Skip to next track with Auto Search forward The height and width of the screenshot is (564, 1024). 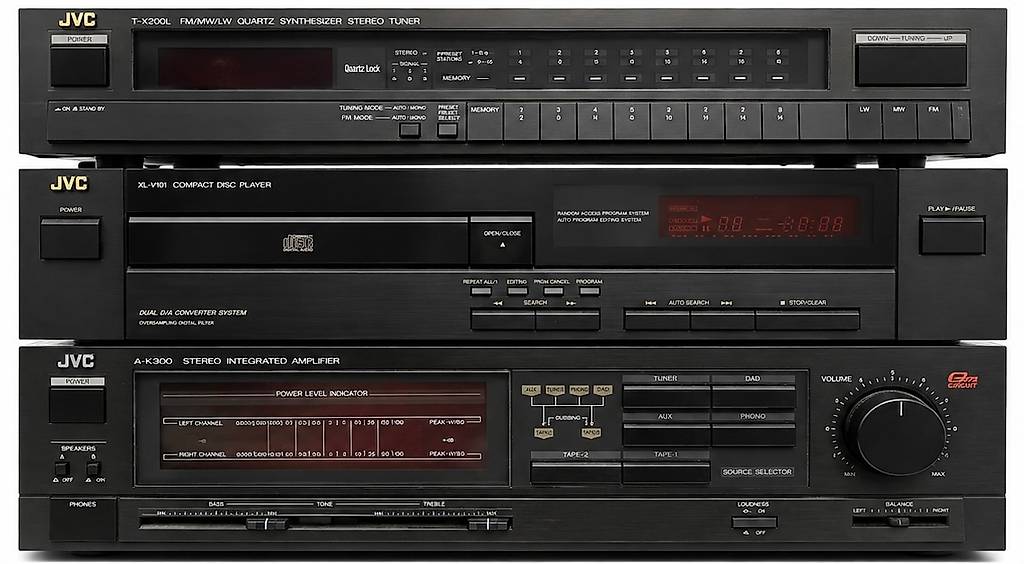point(722,321)
